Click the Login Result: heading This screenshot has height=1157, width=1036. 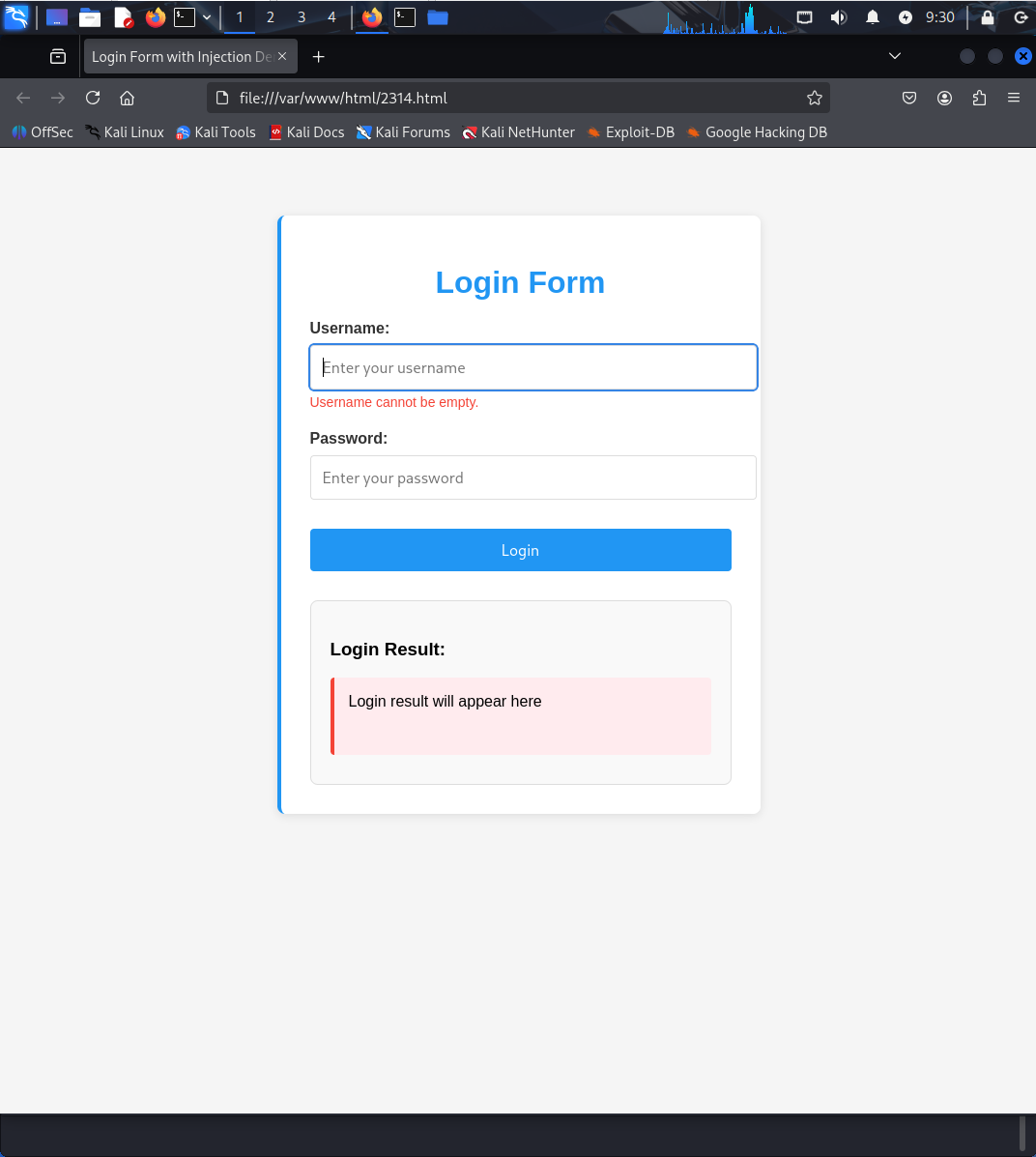[388, 650]
